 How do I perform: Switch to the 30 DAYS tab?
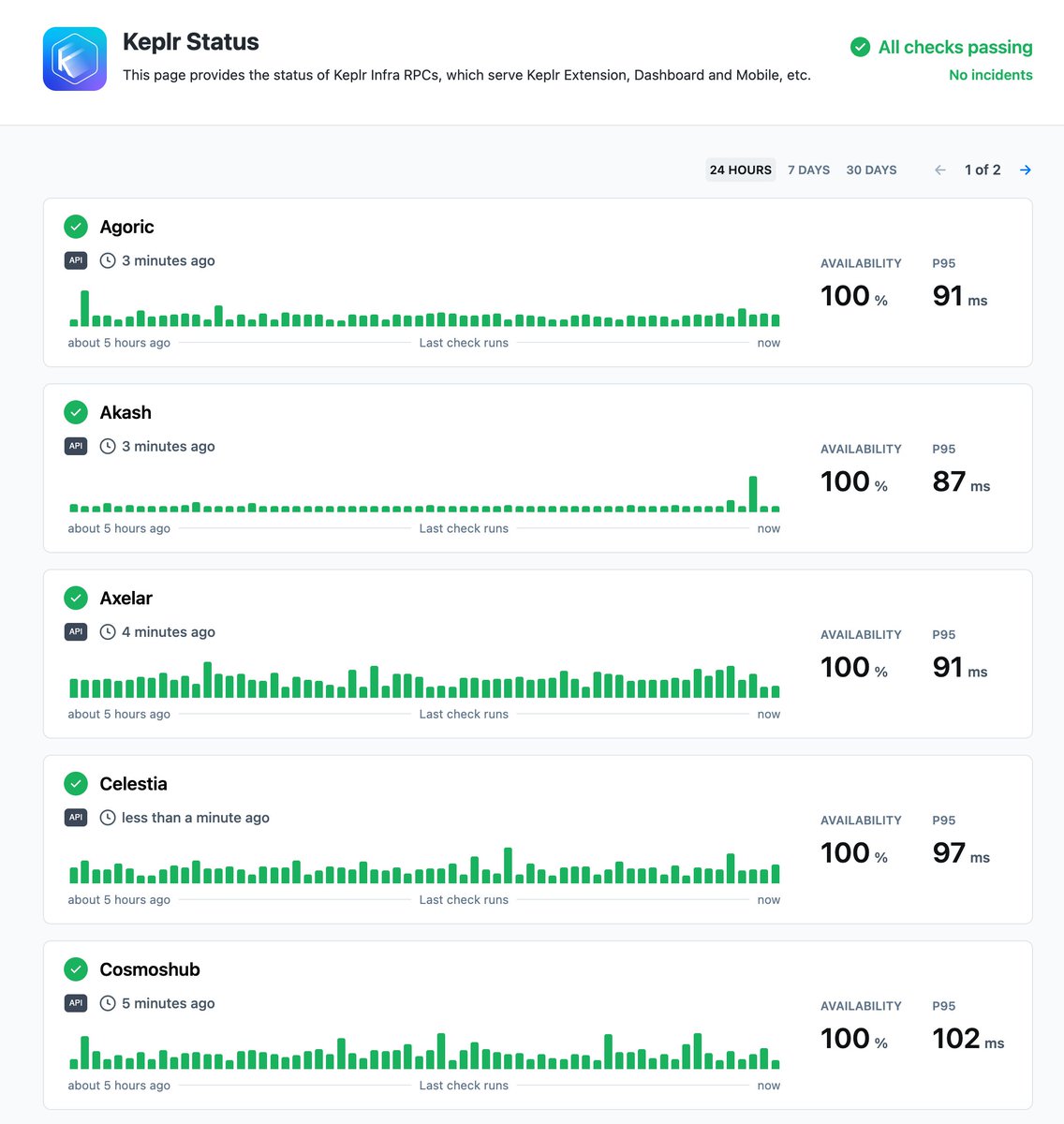pos(871,170)
